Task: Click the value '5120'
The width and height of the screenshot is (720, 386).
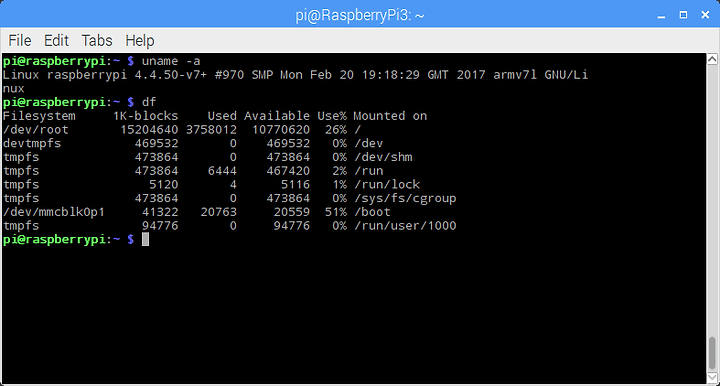Action: click(x=163, y=185)
